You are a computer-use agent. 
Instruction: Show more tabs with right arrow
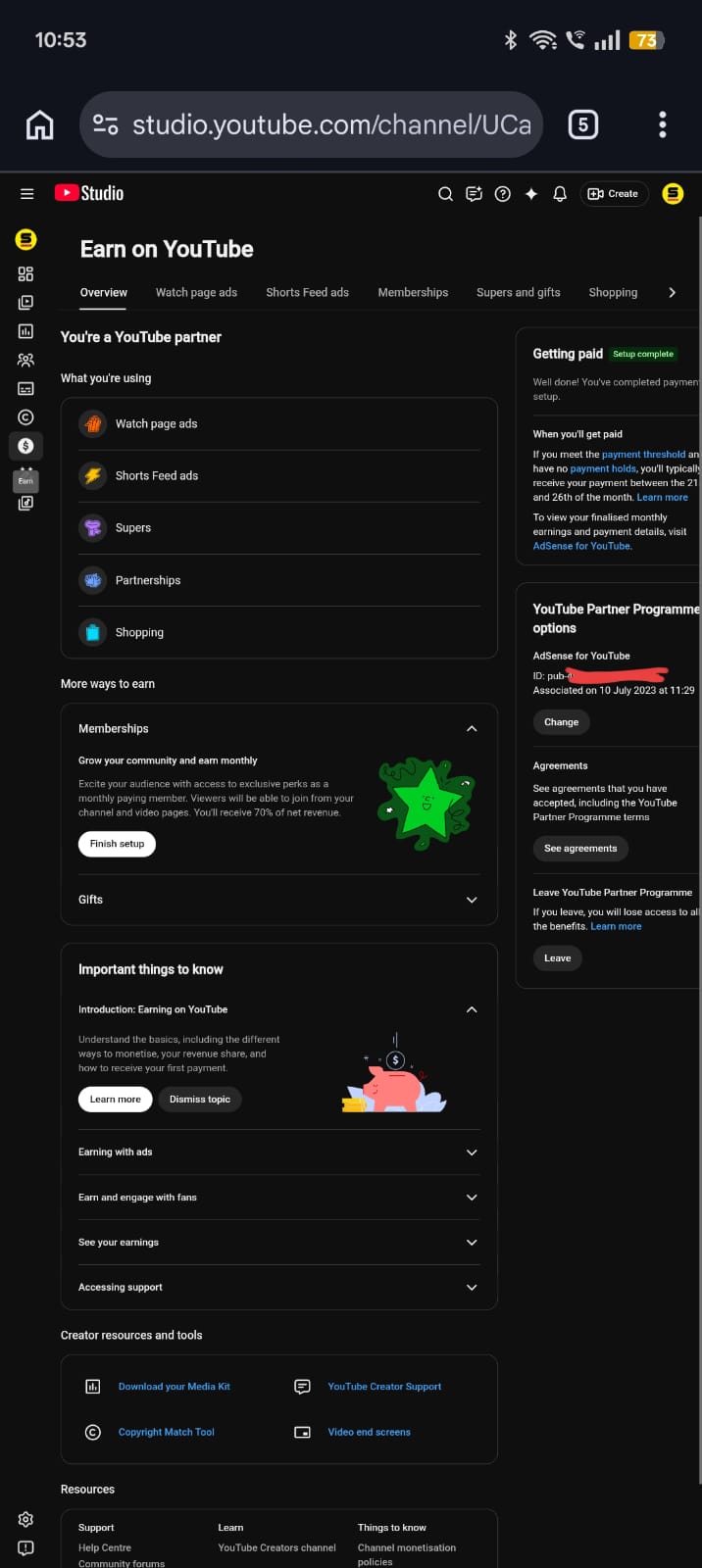coord(672,292)
